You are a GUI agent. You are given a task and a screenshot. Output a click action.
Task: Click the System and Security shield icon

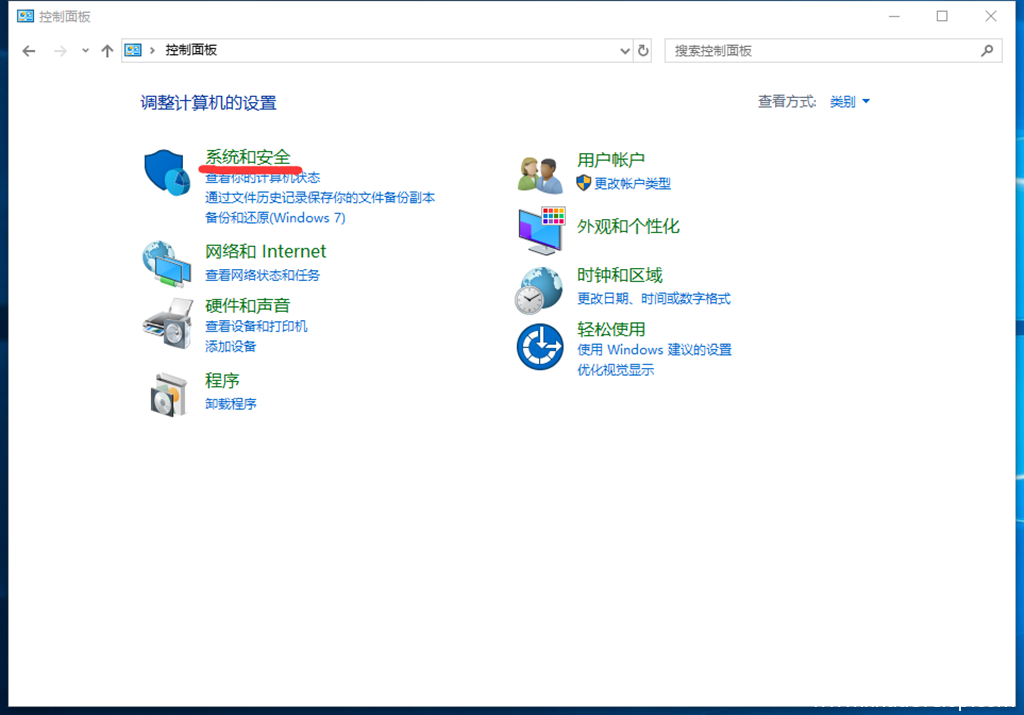point(166,174)
